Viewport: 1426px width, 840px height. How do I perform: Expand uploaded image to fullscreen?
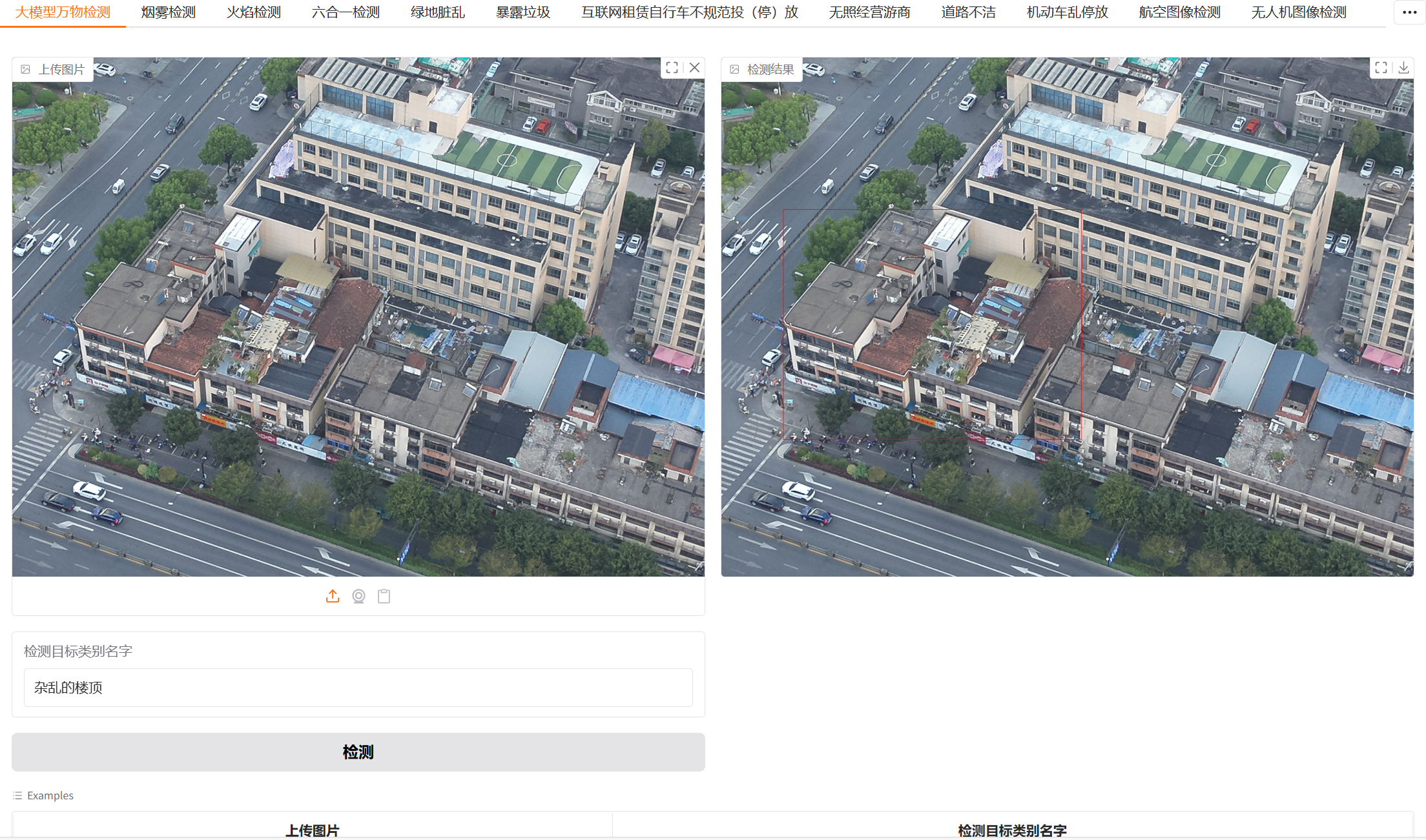(x=672, y=68)
